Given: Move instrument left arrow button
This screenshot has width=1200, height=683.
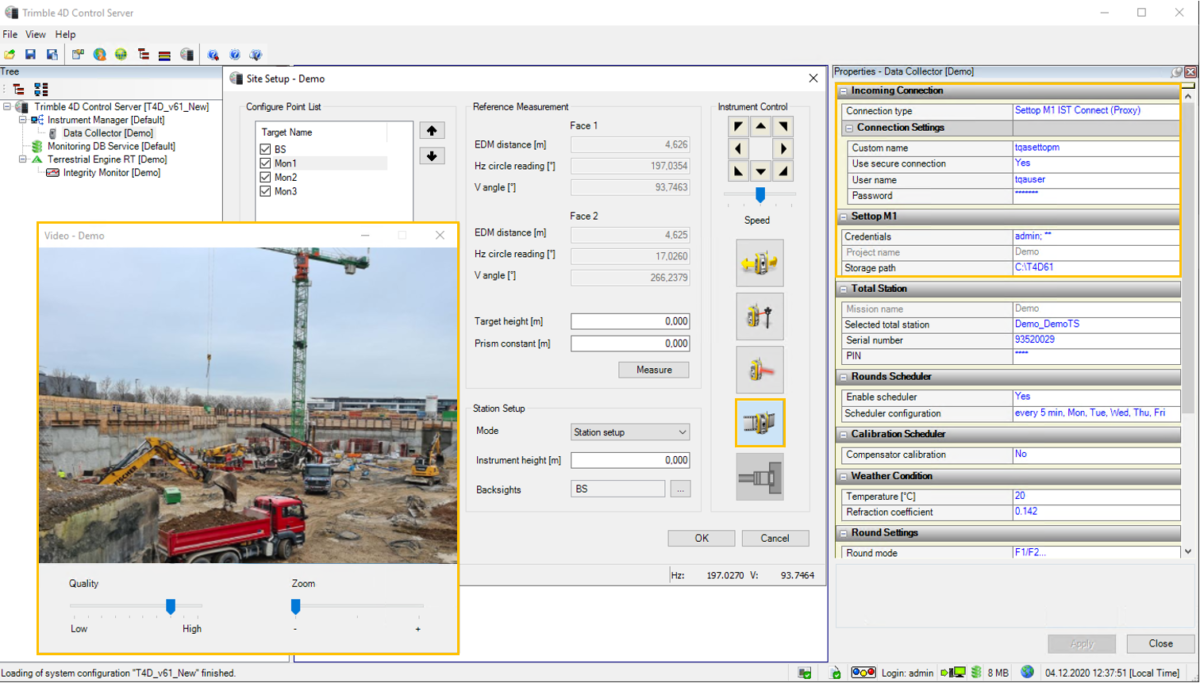Looking at the screenshot, I should point(738,149).
